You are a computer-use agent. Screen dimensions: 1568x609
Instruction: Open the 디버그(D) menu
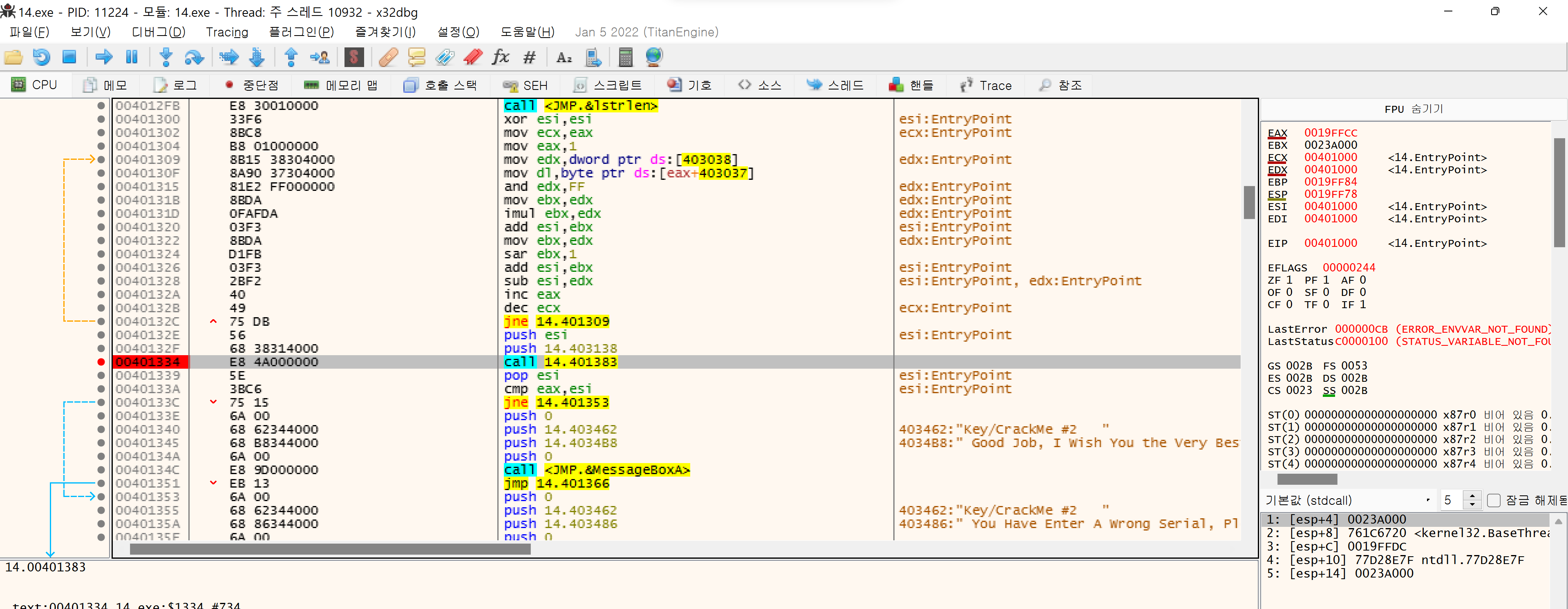point(158,32)
